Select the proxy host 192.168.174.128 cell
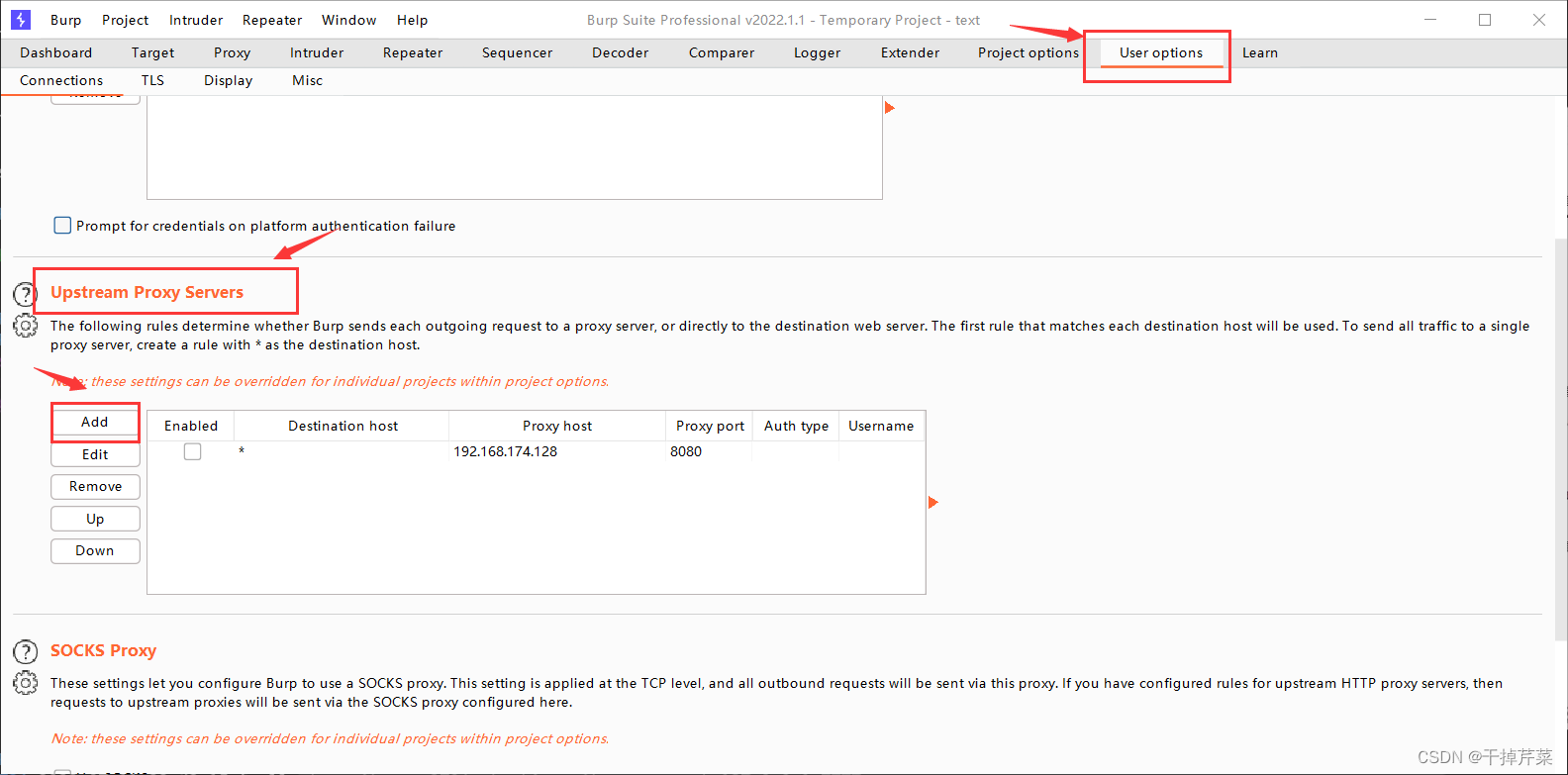The height and width of the screenshot is (775, 1568). (557, 451)
